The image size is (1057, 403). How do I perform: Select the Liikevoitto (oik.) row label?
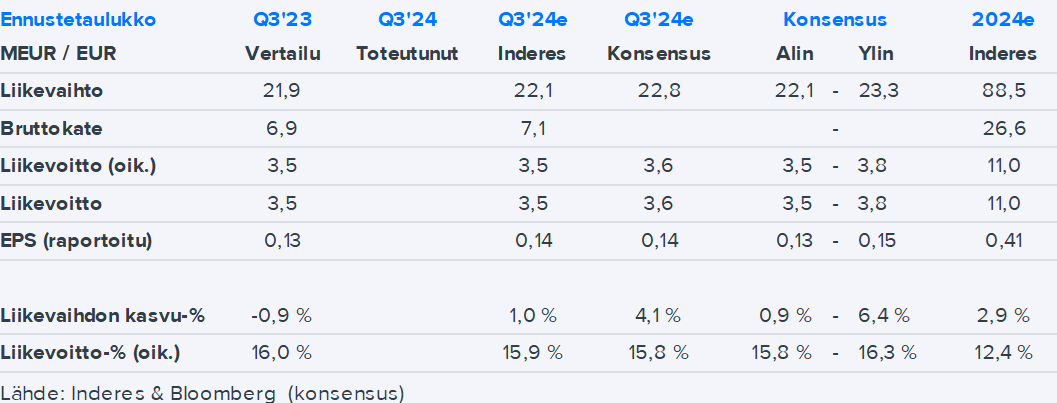79,166
